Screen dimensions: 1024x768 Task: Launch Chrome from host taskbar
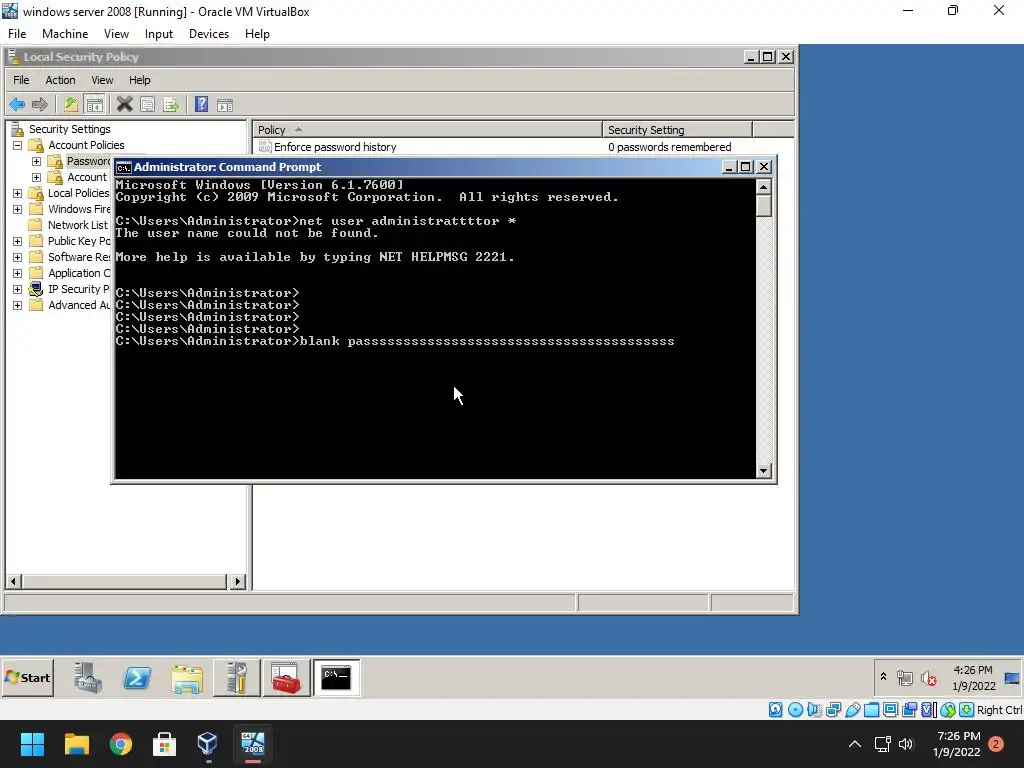click(121, 744)
